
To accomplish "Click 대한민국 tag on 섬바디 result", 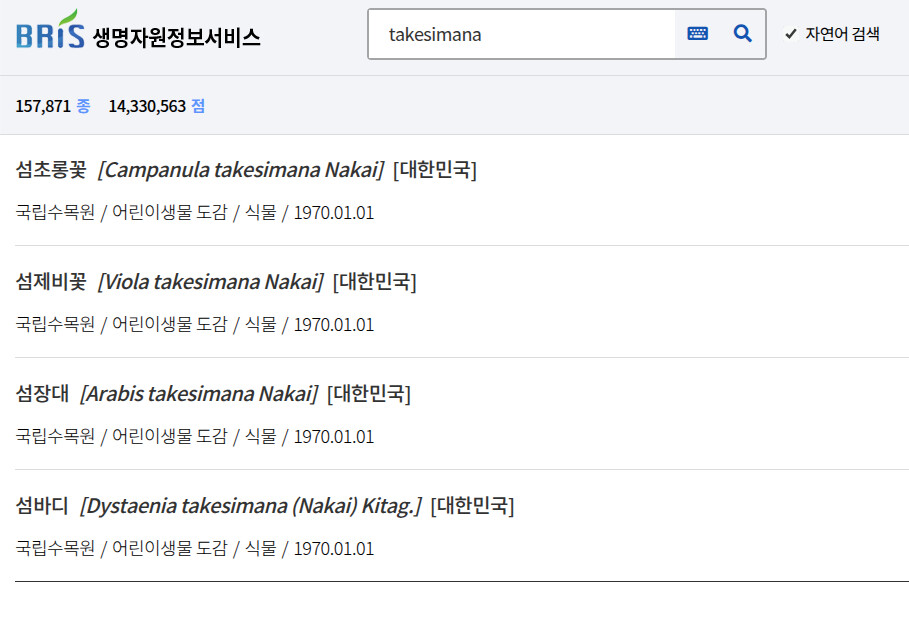I will tap(472, 506).
